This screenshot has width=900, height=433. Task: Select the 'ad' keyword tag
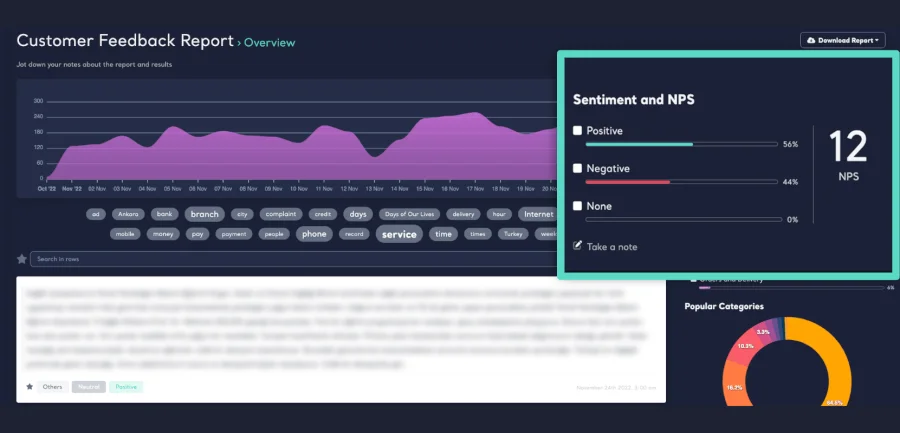tap(96, 214)
